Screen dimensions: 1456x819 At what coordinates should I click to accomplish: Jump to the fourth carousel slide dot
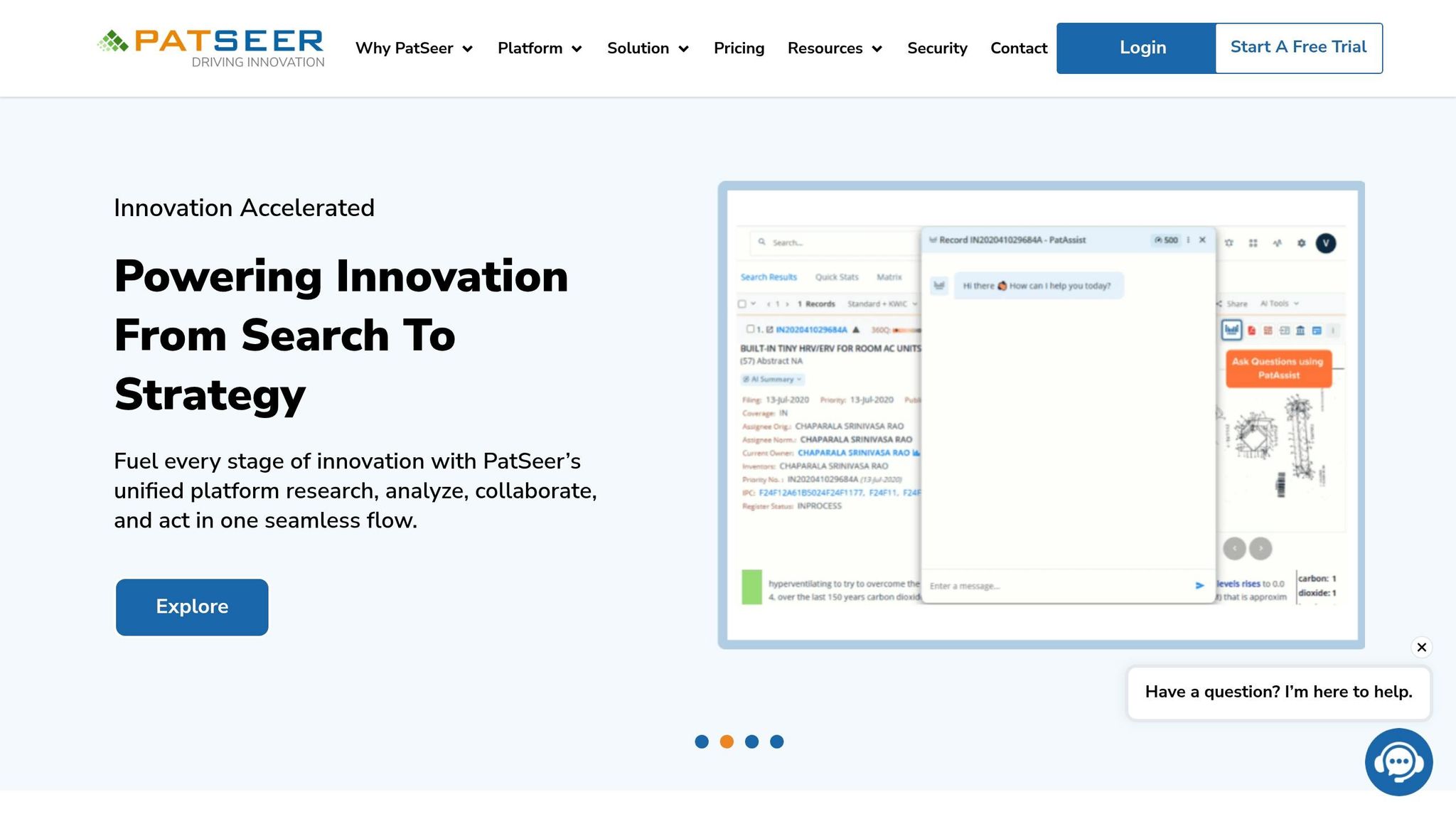tap(777, 742)
